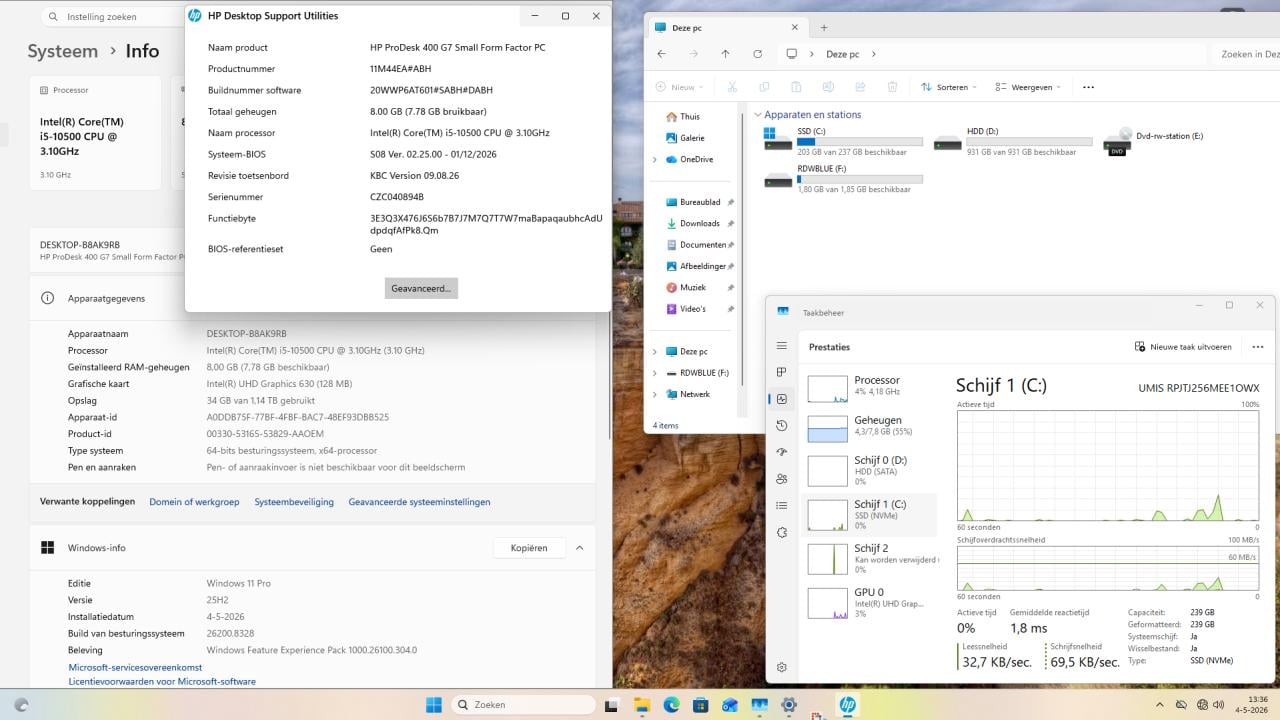Screen dimensions: 1280x720
Task: Click Systeem breadcrumb in Settings
Action: [x=63, y=51]
